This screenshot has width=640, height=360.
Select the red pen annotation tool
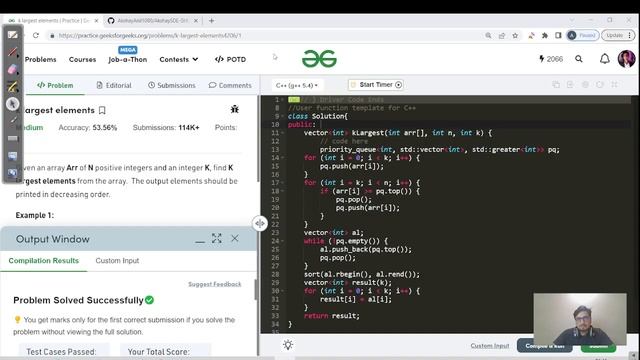coord(13,52)
